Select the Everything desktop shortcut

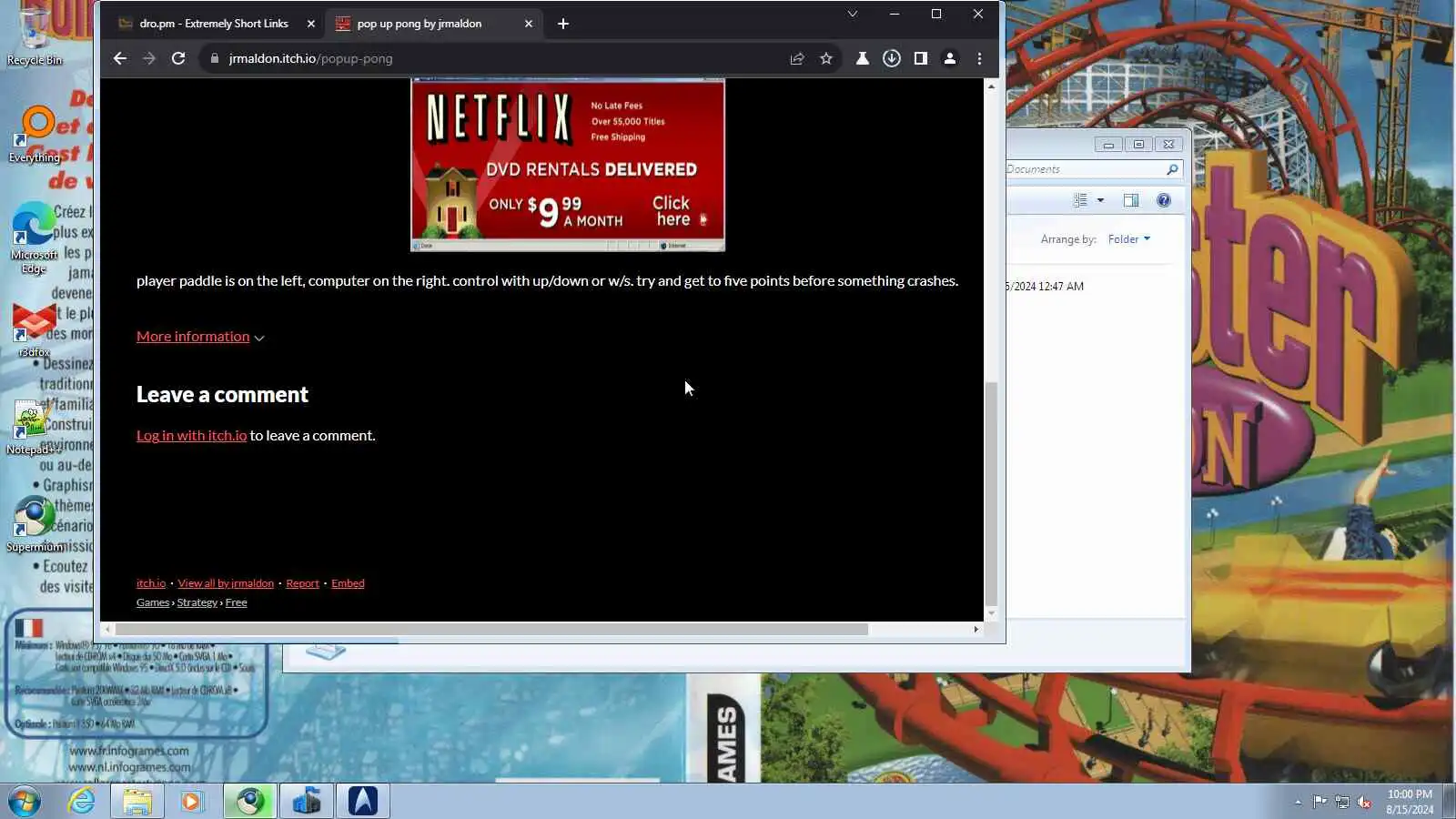click(x=35, y=135)
